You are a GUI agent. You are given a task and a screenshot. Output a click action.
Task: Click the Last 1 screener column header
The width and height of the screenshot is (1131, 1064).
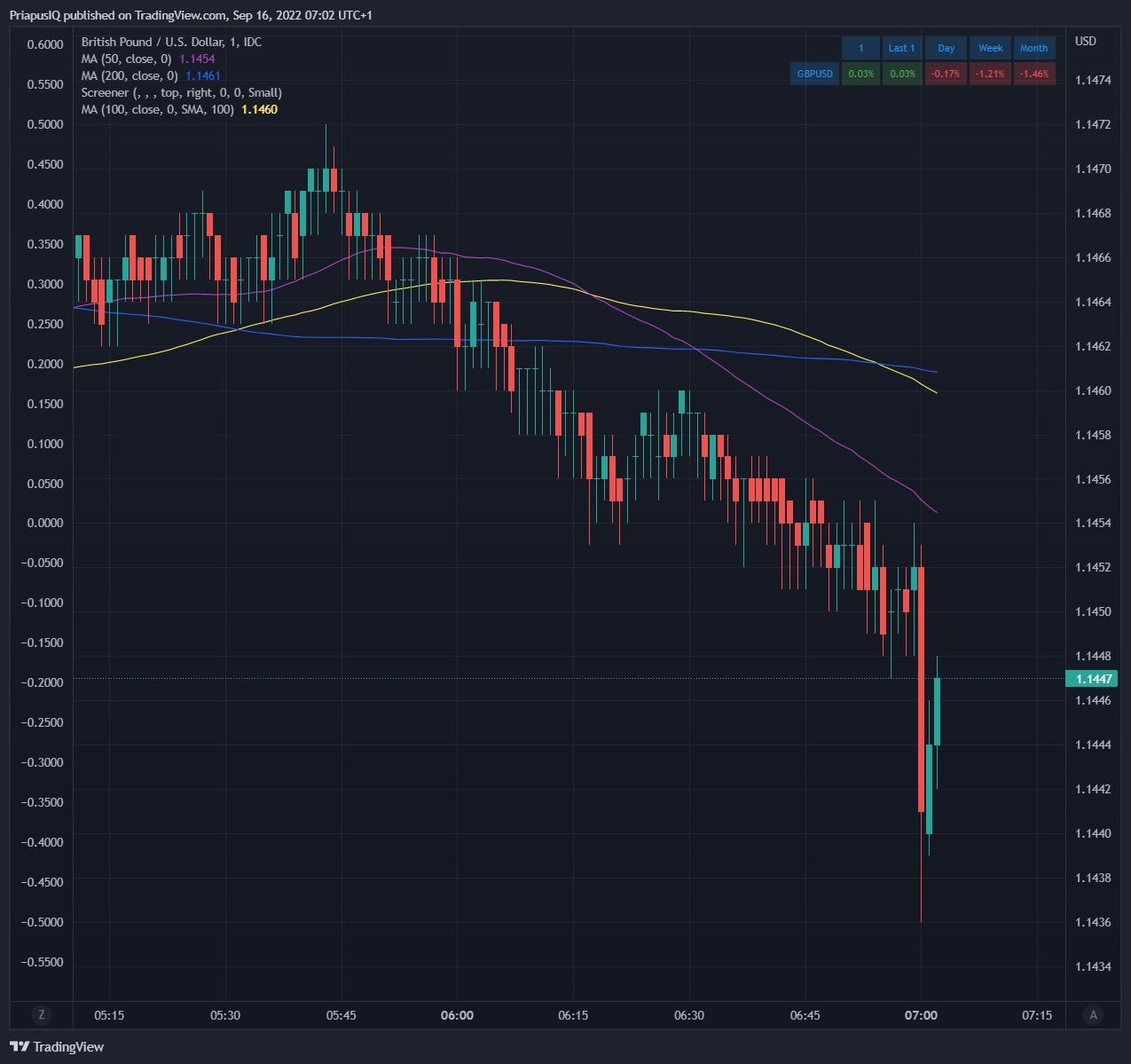click(x=902, y=48)
